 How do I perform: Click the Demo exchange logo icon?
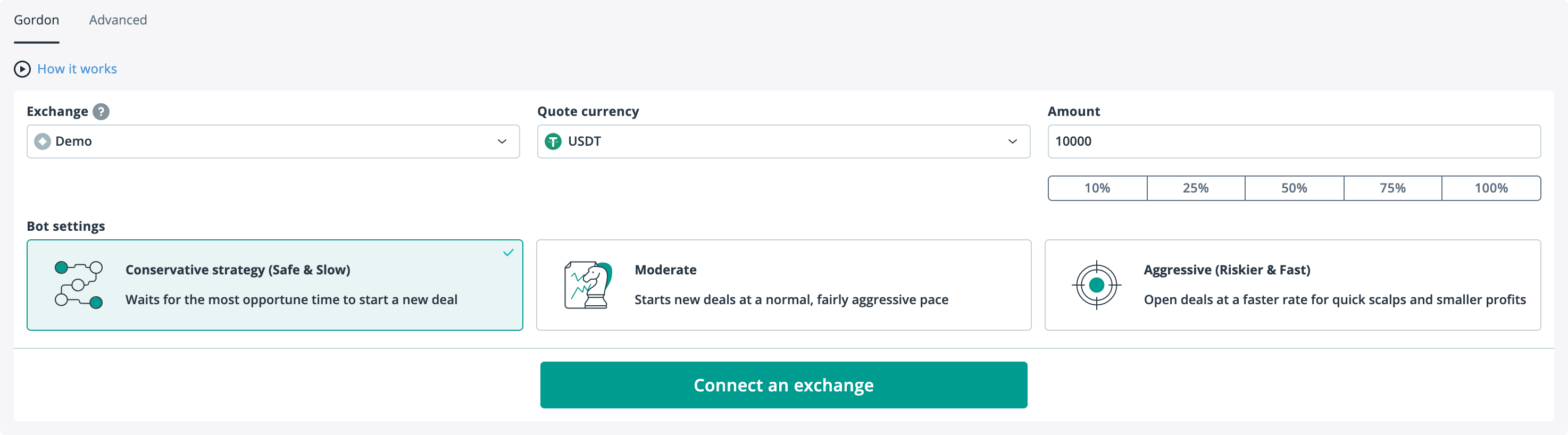(43, 142)
